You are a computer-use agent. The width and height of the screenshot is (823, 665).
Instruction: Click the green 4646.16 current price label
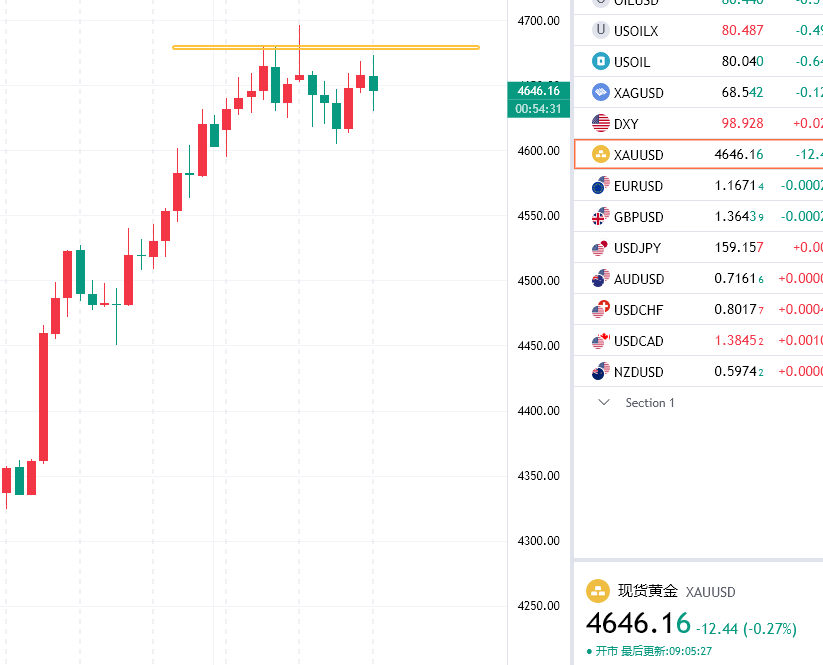click(539, 91)
